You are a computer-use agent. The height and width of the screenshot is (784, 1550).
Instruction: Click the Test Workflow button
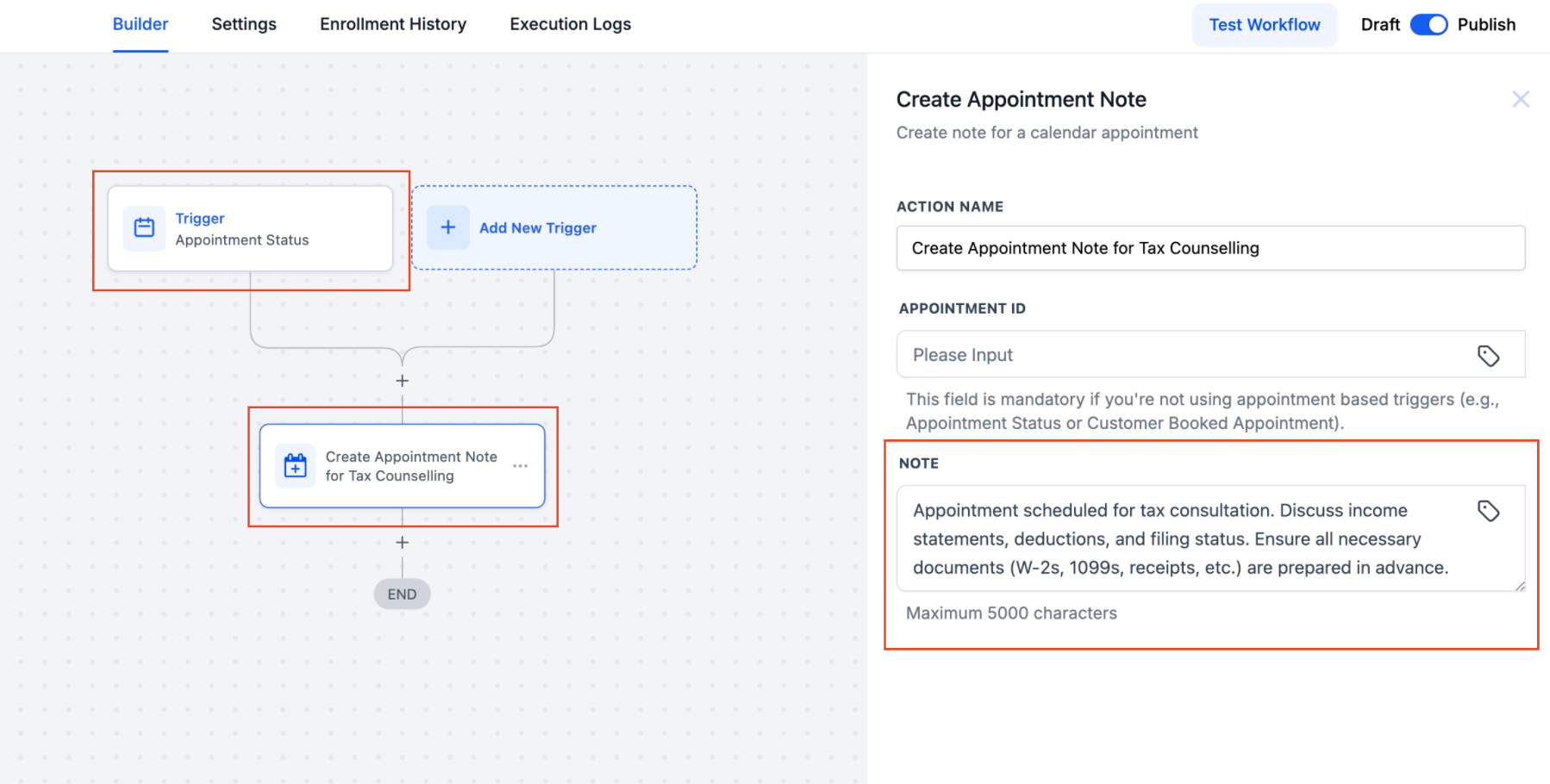click(1264, 25)
